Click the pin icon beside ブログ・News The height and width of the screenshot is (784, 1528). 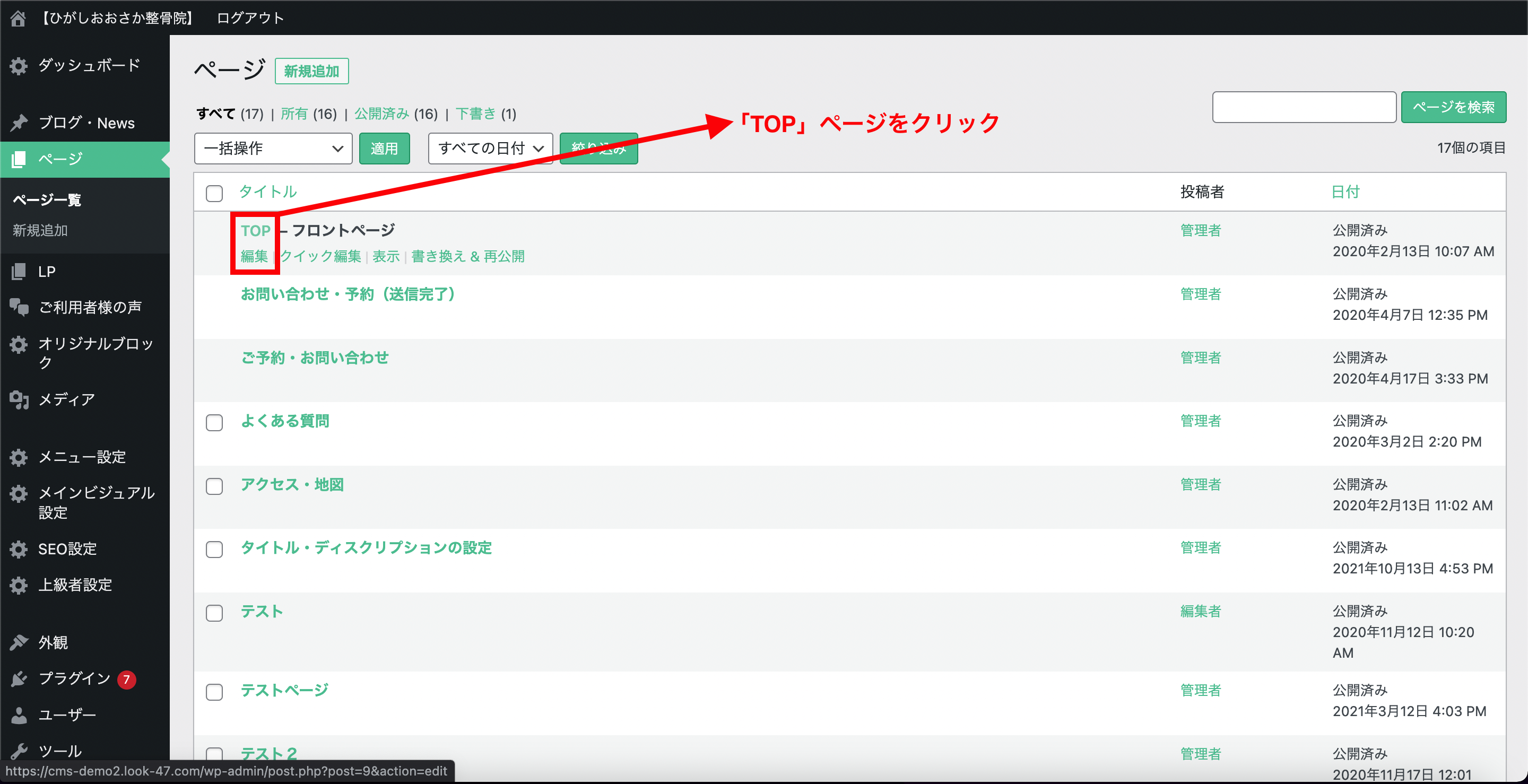pos(19,123)
